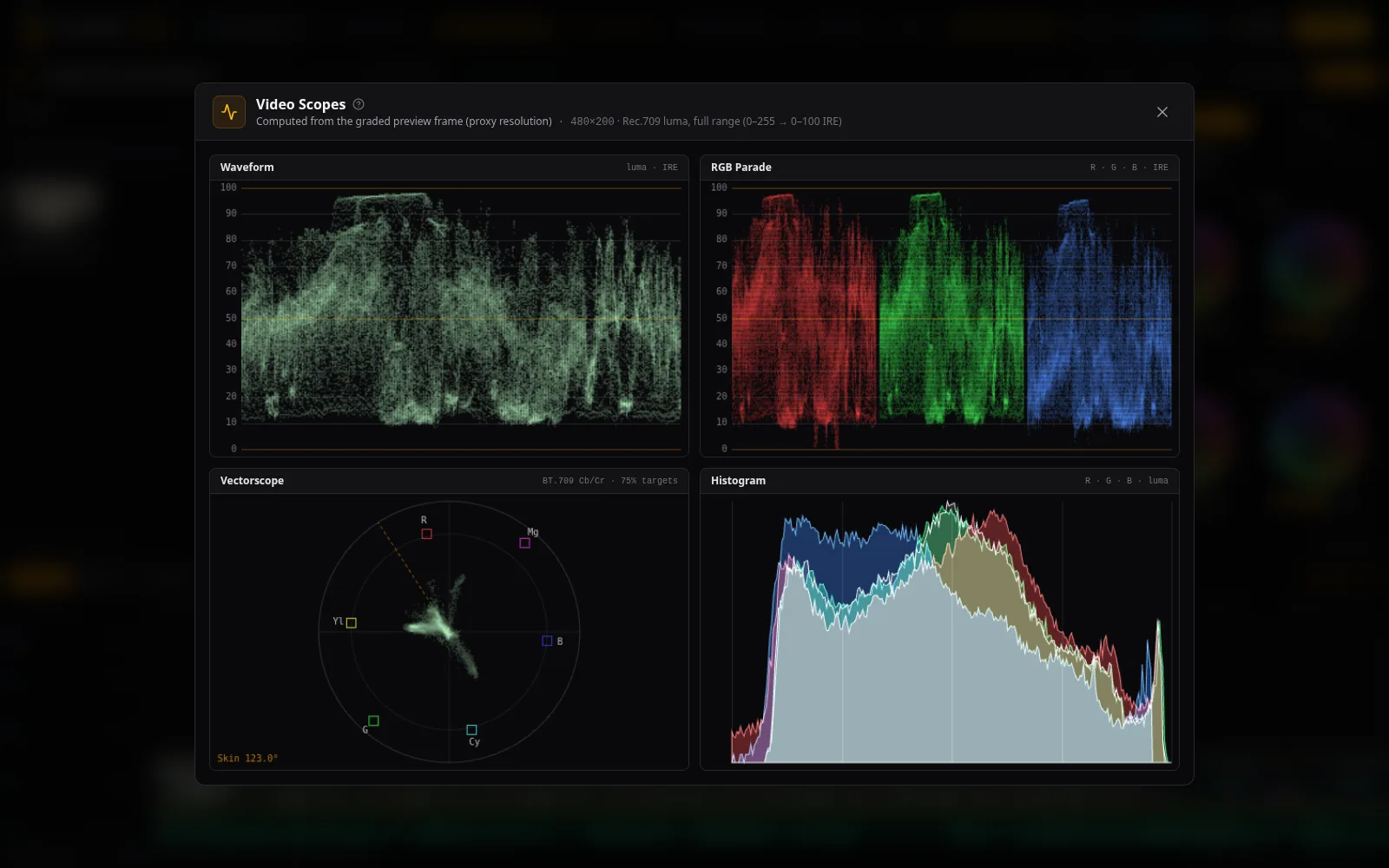Click the 'R · G · B · IRE' label in RGB Parade

click(1129, 168)
